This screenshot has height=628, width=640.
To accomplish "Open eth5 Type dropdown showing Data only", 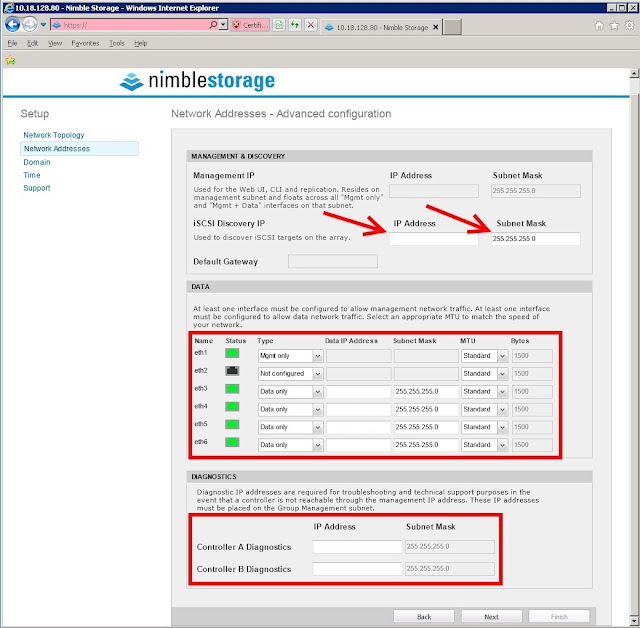I will tap(290, 427).
